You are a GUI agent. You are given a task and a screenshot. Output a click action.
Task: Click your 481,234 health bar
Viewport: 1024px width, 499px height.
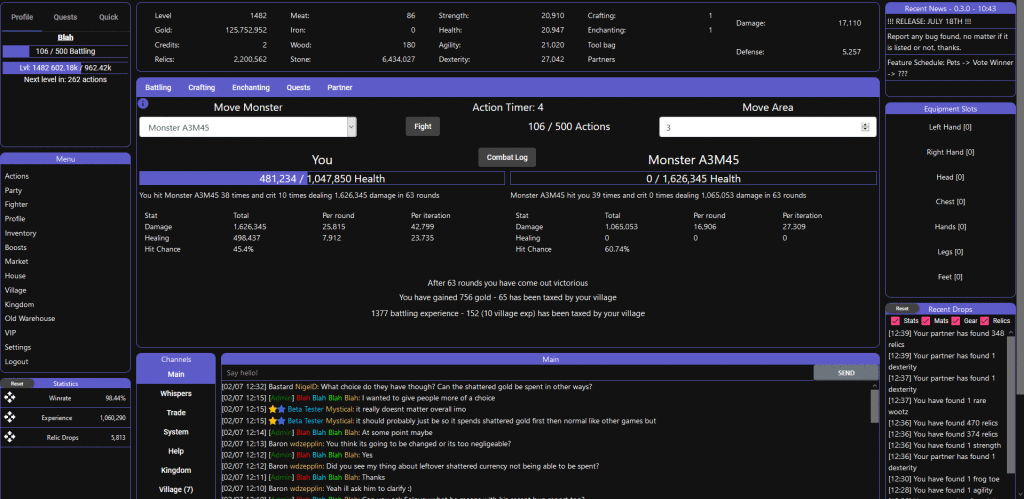[x=322, y=178]
